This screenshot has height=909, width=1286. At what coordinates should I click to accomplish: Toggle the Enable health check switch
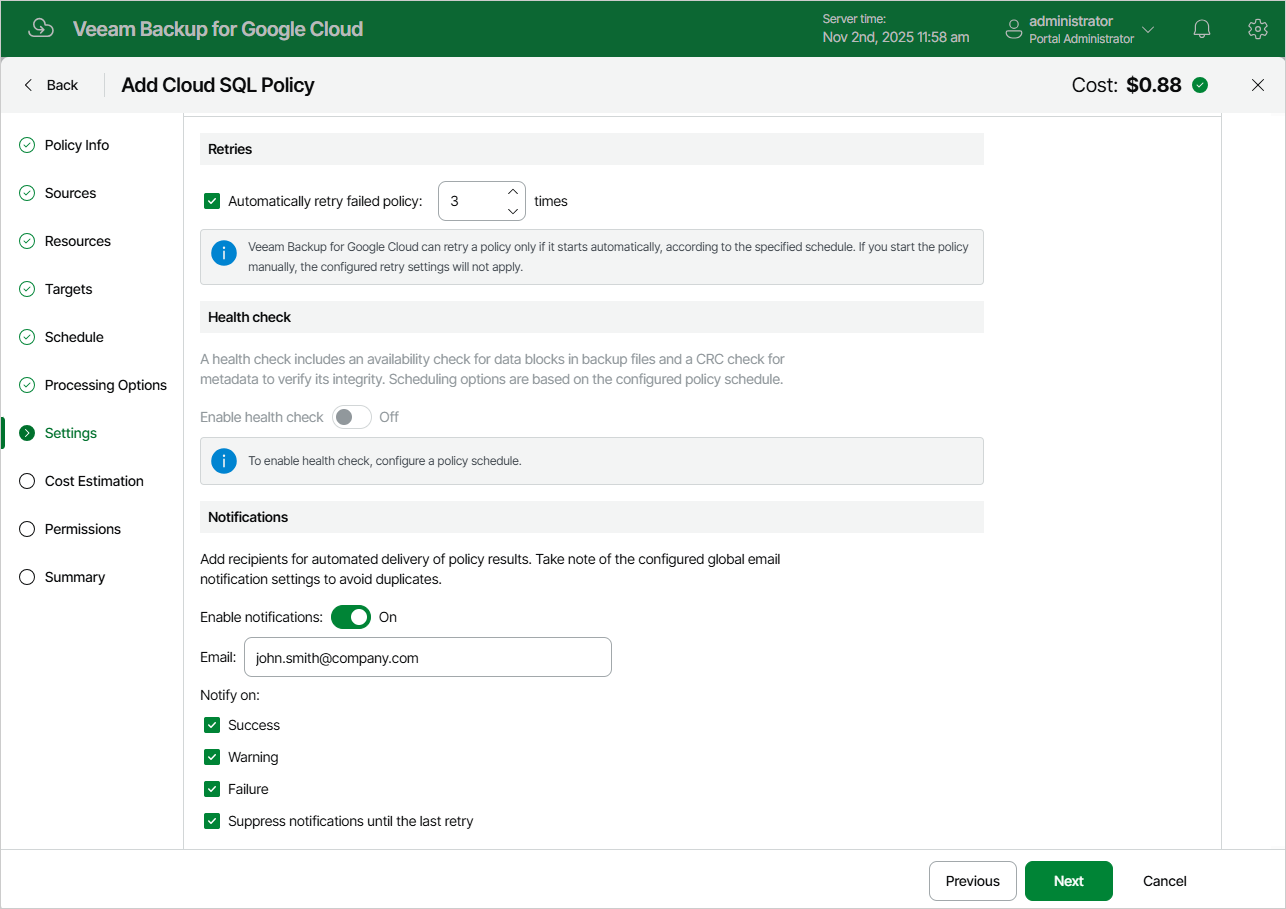(x=352, y=417)
